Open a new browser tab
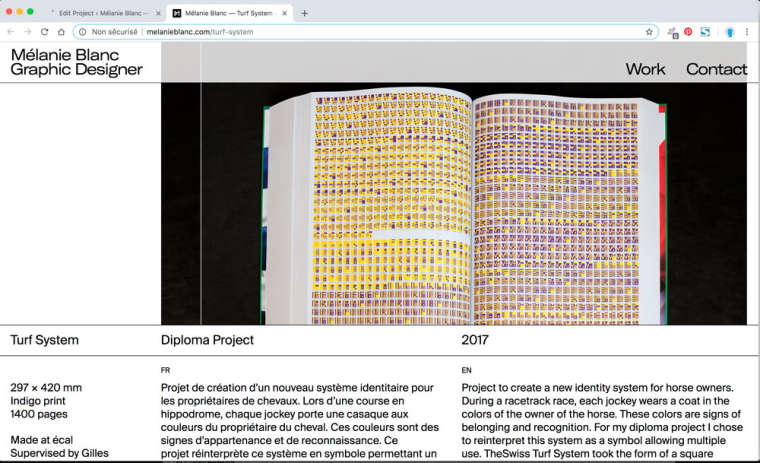 304,13
